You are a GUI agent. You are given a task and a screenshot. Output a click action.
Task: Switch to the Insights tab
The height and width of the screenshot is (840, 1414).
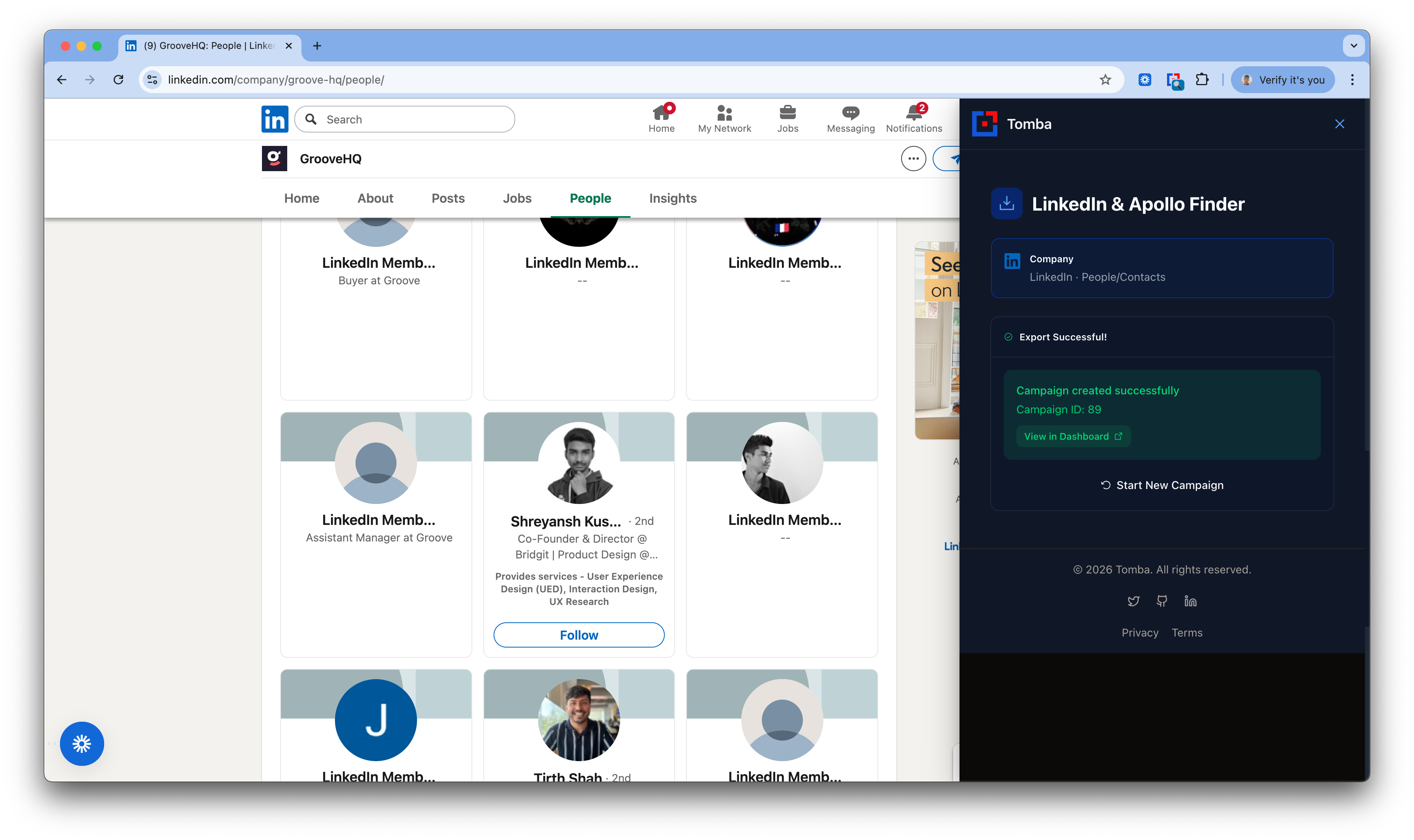(672, 198)
